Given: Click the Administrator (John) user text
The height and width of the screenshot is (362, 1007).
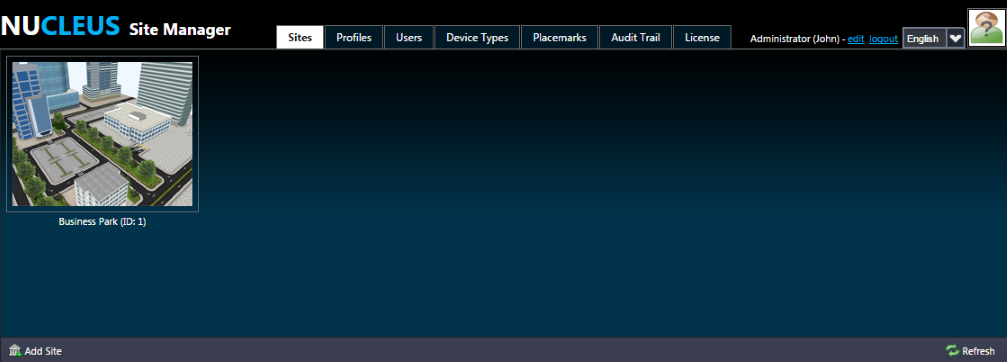Looking at the screenshot, I should point(796,39).
